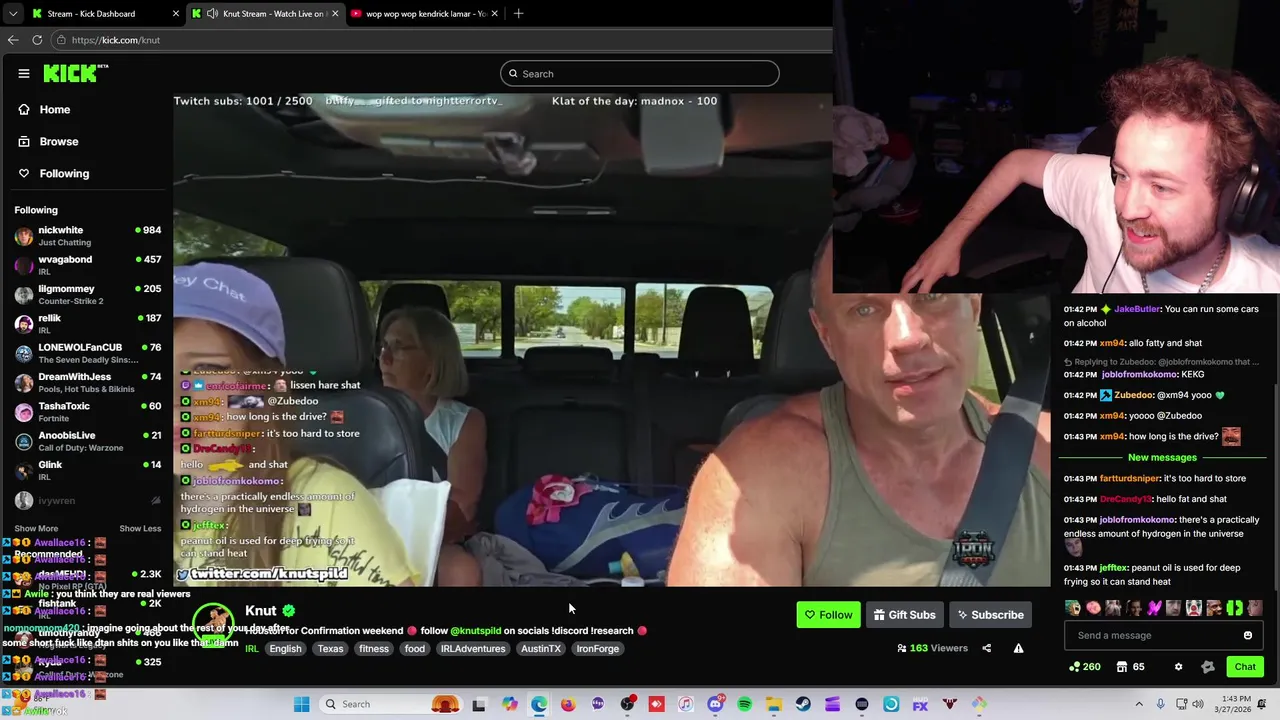Select the English language tag

[x=285, y=649]
